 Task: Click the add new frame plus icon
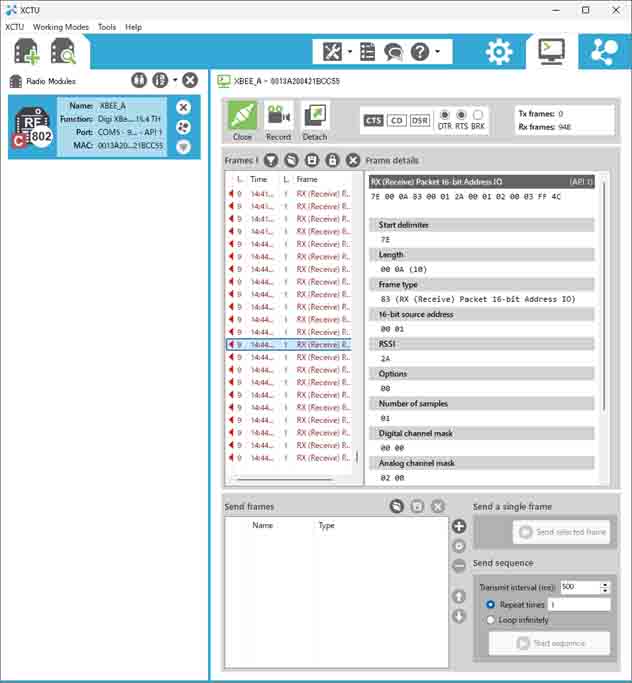click(459, 526)
